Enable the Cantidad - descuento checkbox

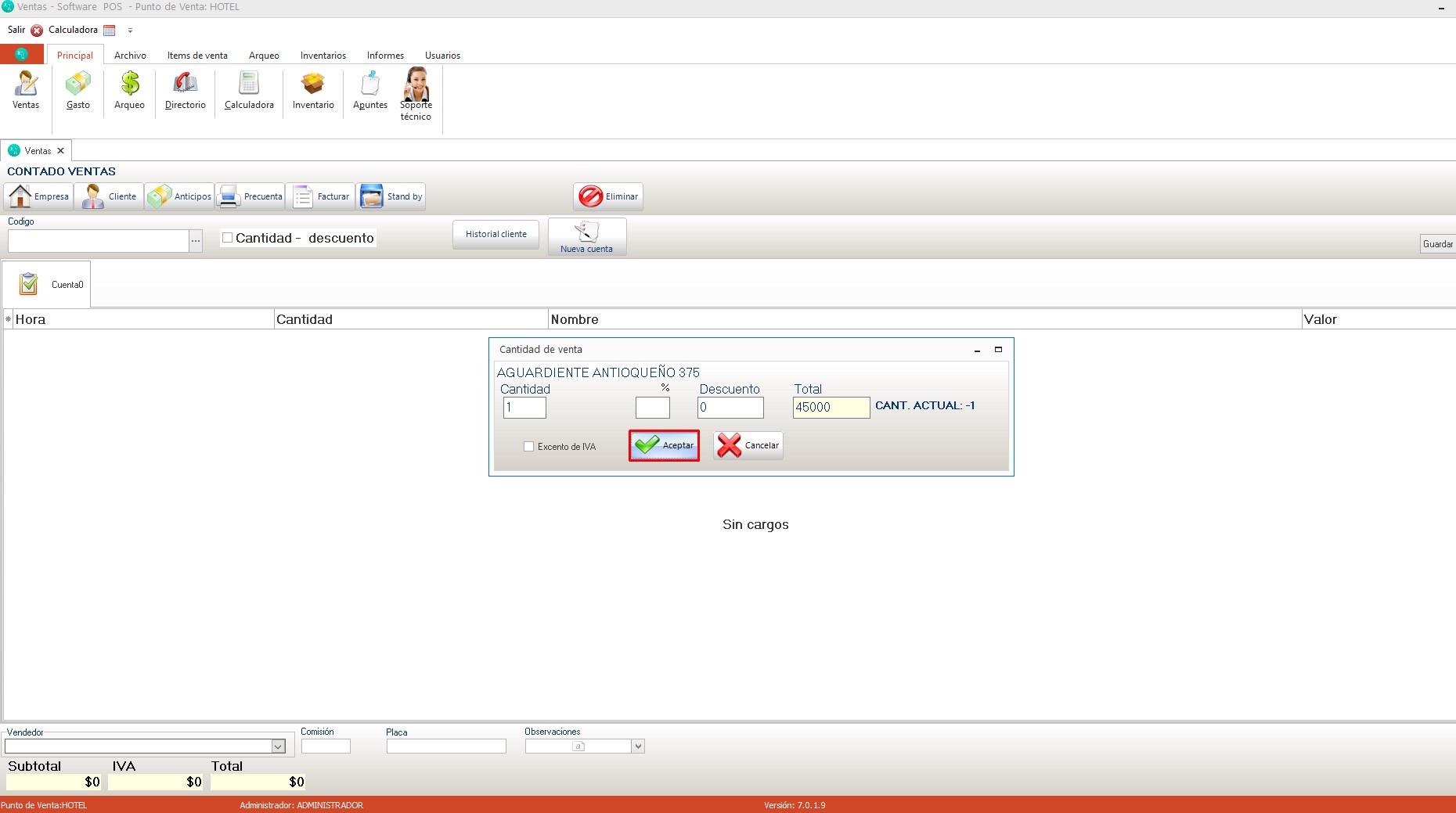point(228,238)
